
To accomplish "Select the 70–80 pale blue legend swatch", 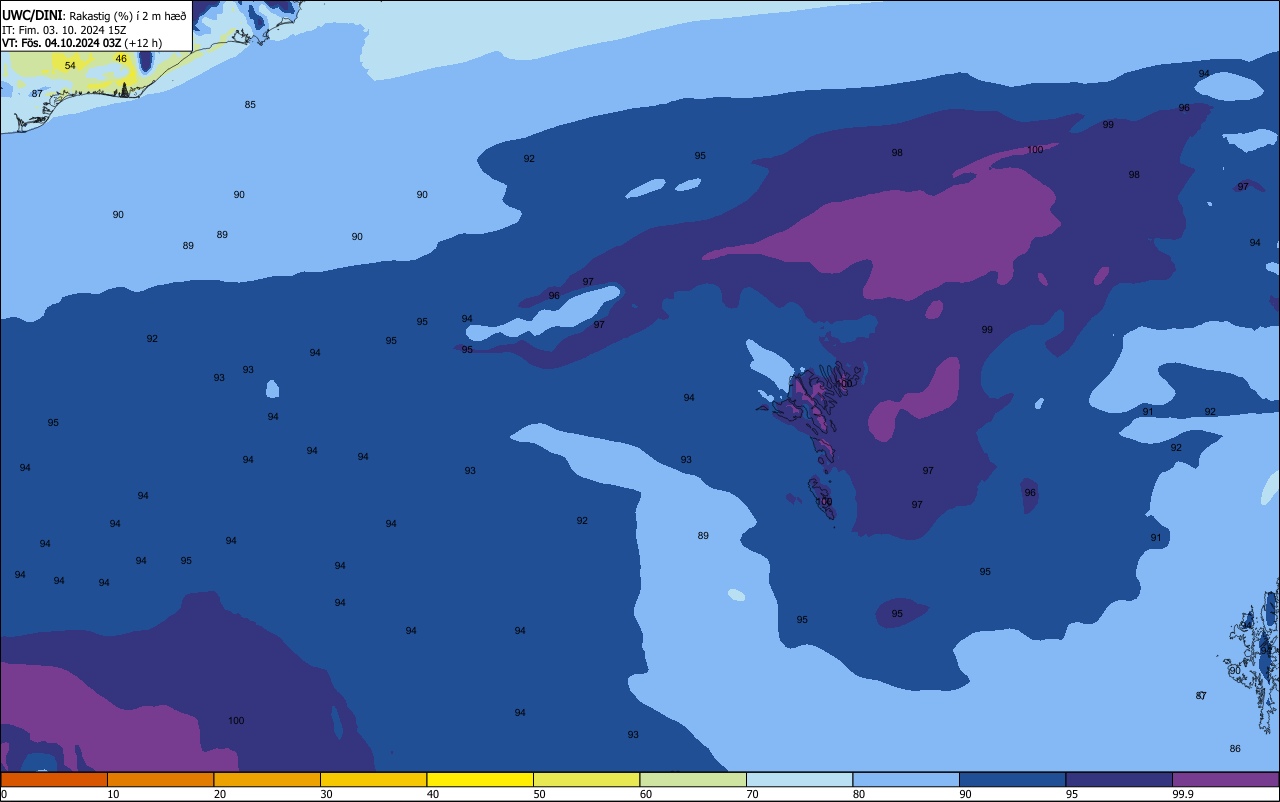I will [x=799, y=779].
